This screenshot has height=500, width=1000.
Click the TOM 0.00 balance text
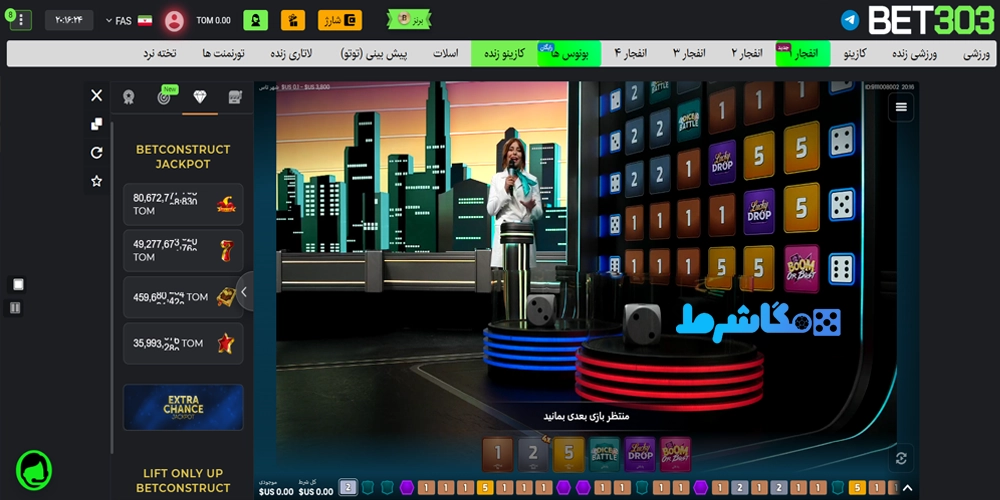click(x=214, y=20)
